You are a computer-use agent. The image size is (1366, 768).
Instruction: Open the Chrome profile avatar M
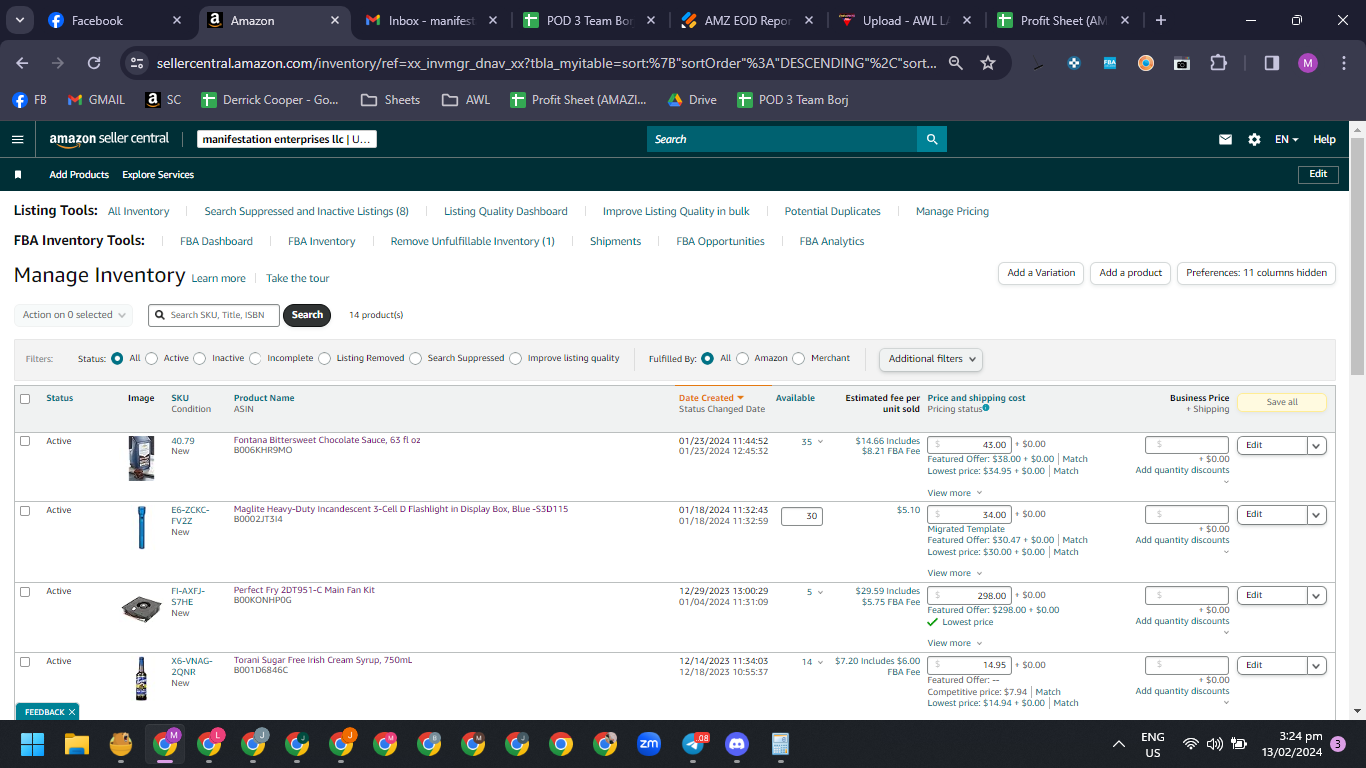coord(1308,63)
